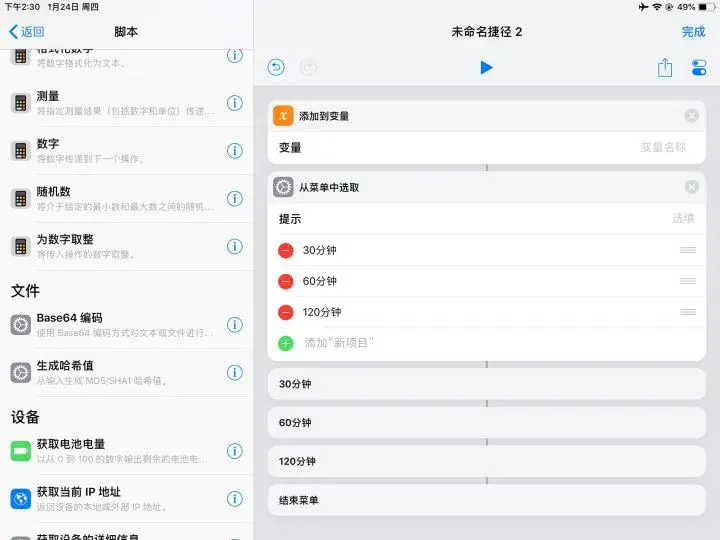
Task: Grab the reorder handle for 60分钟
Action: click(x=687, y=281)
